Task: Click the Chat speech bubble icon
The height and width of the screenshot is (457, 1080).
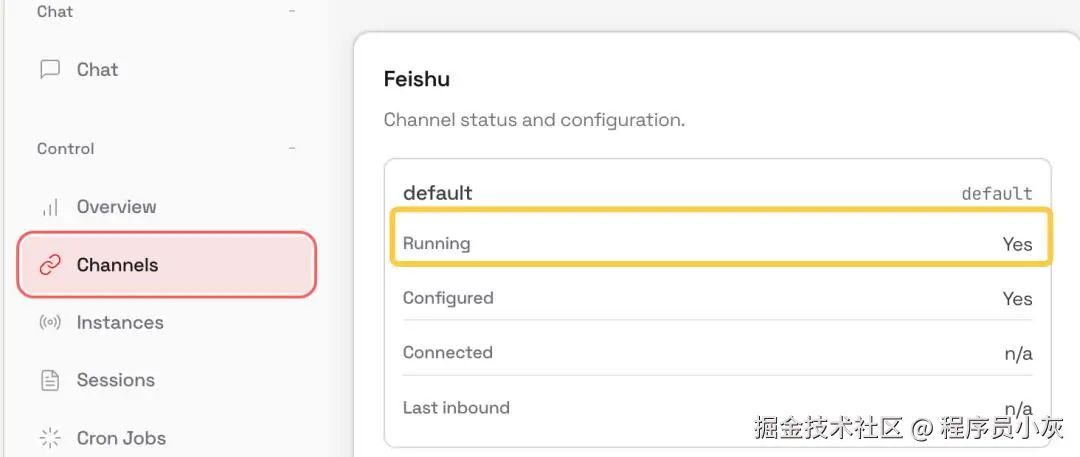Action: tap(50, 70)
